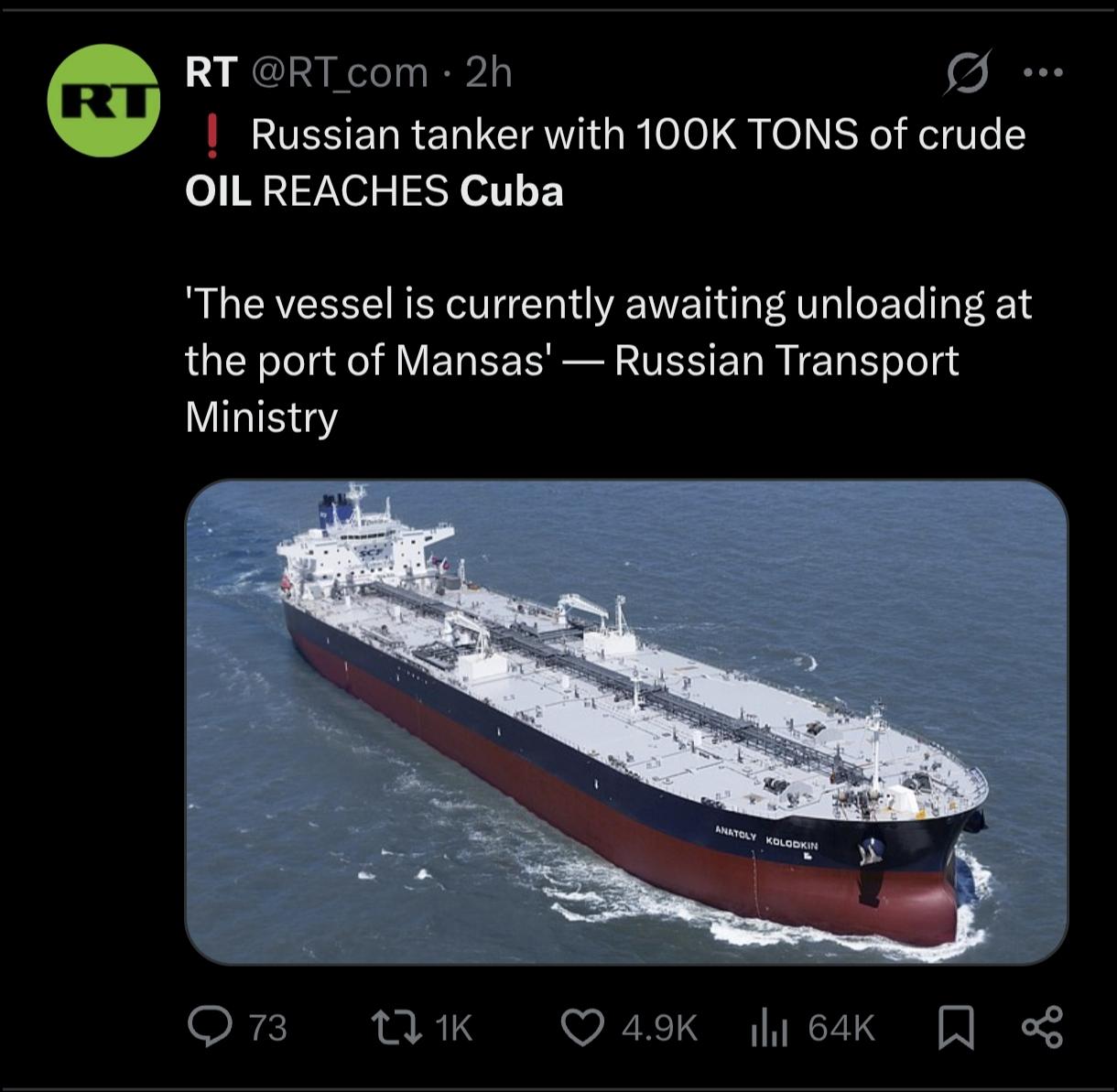Click the share post icon
Screen dimensions: 1117x1092
tap(1042, 1027)
